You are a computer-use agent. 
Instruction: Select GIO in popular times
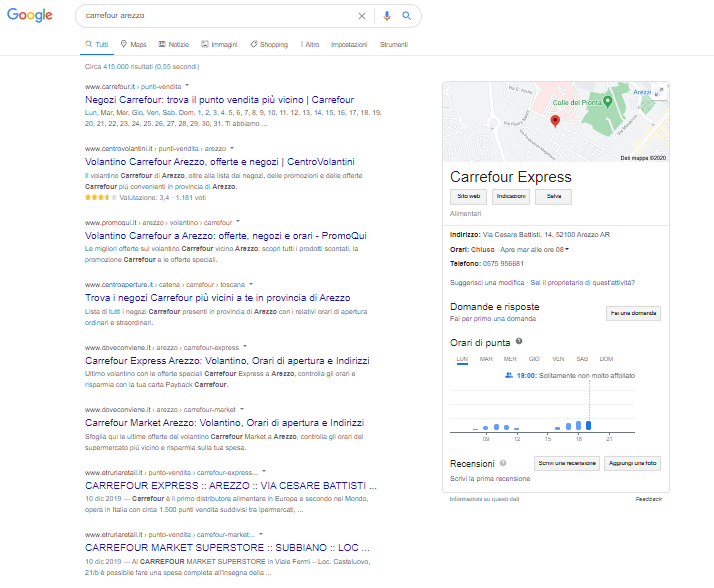534,359
